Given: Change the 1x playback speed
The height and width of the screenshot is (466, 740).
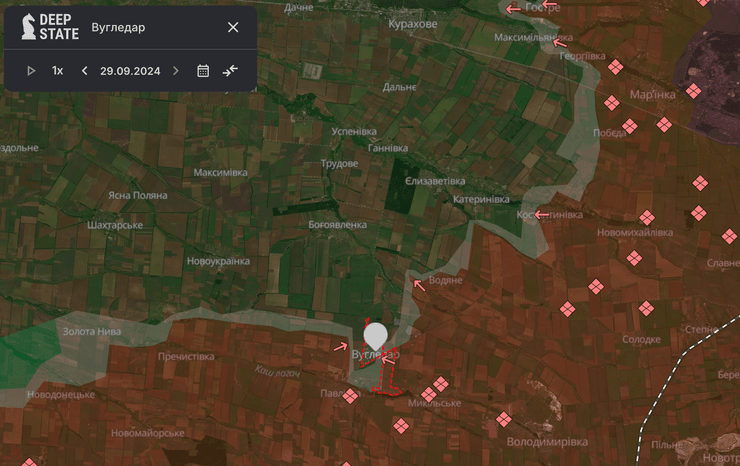Looking at the screenshot, I should click(x=58, y=71).
